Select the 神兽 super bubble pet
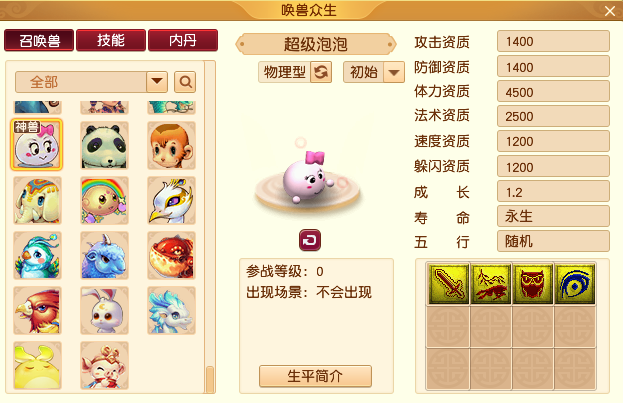Image resolution: width=623 pixels, height=403 pixels. 37,145
